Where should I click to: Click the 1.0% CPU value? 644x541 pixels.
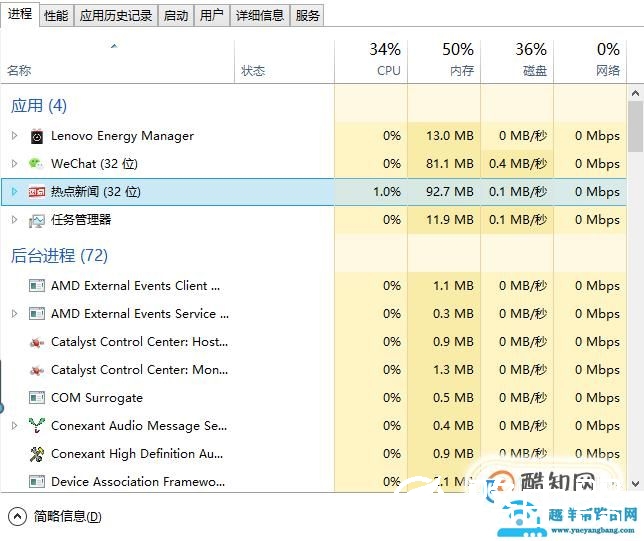coord(386,192)
